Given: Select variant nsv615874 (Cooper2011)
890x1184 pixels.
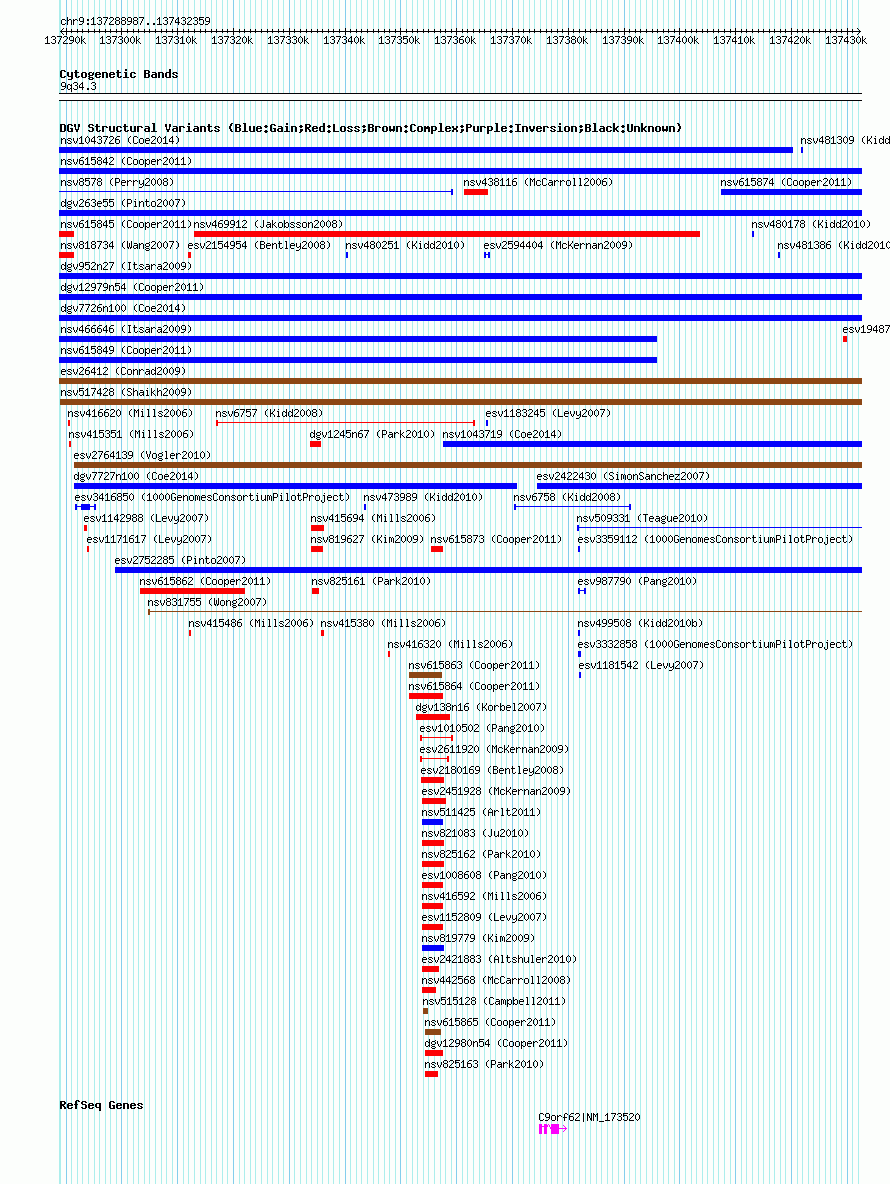Looking at the screenshot, I should click(x=786, y=183).
